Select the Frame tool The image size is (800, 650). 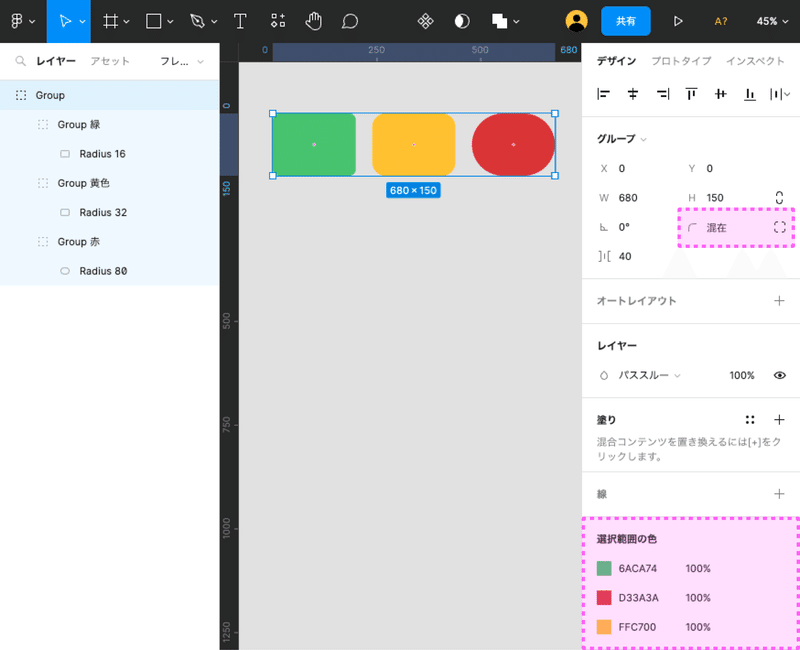coord(110,21)
